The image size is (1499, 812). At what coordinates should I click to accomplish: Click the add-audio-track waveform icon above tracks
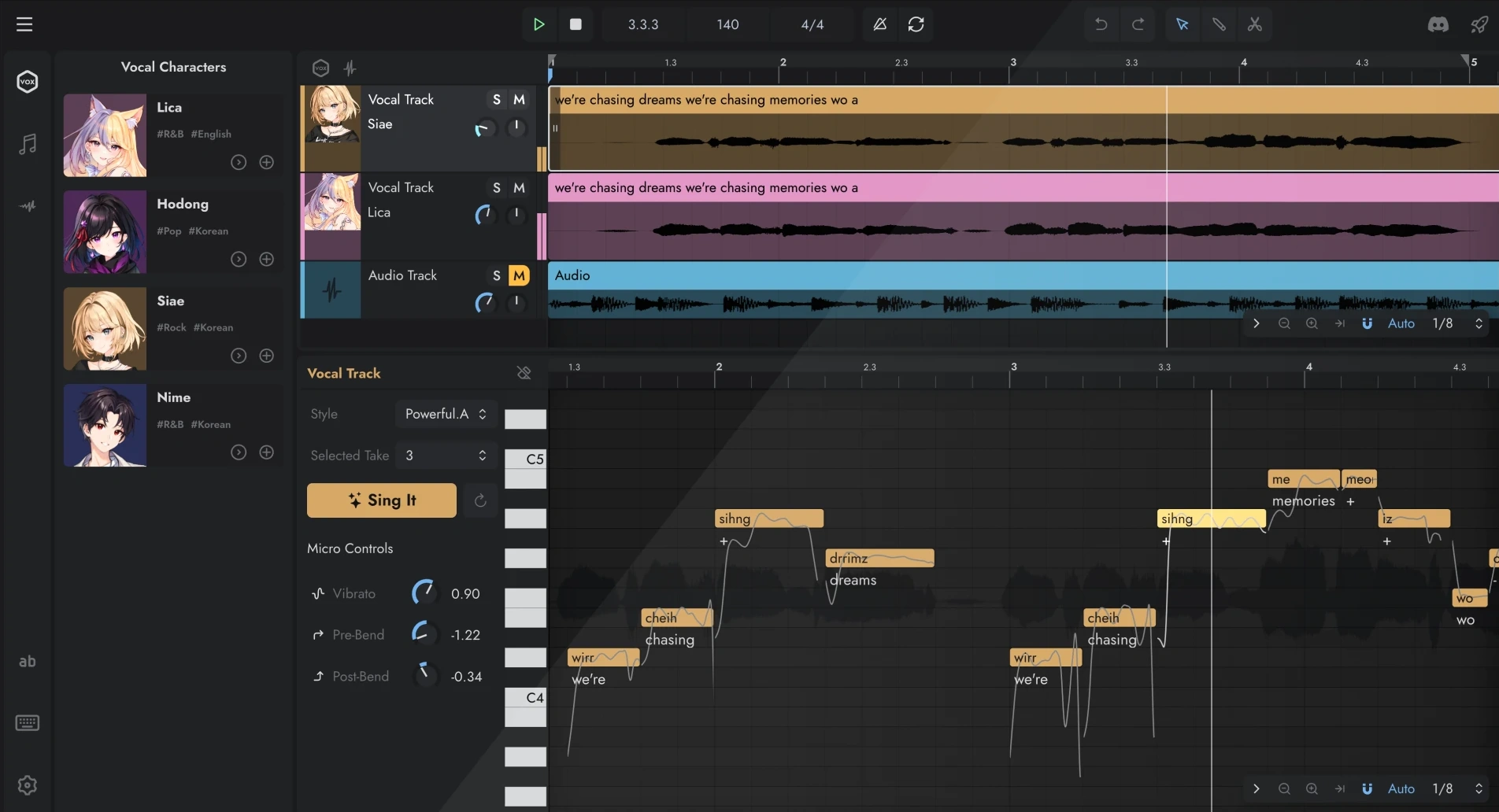tap(350, 68)
